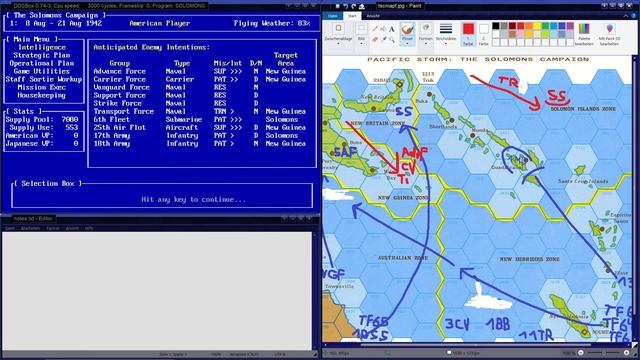The image size is (640, 360).
Task: Pick the black palette swatch
Action: pyautogui.click(x=496, y=26)
